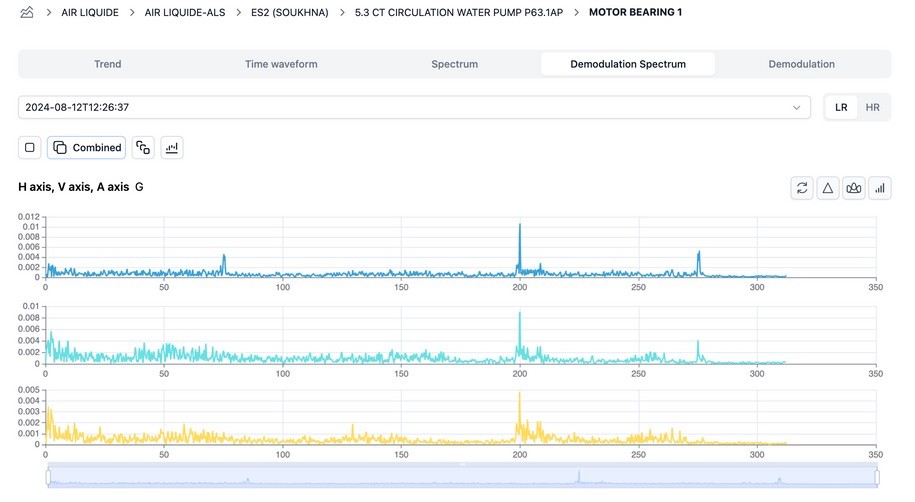Expand the breadcrumb chevron before MOTOR BEARING 1
915x502 pixels.
[576, 13]
